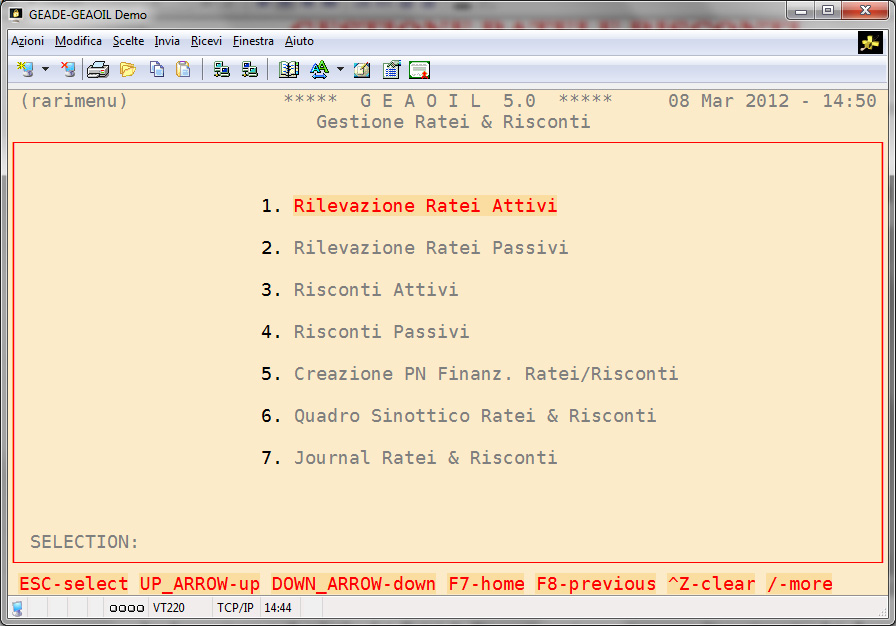Click the disconnect icon with red X
This screenshot has width=896, height=626.
(67, 69)
